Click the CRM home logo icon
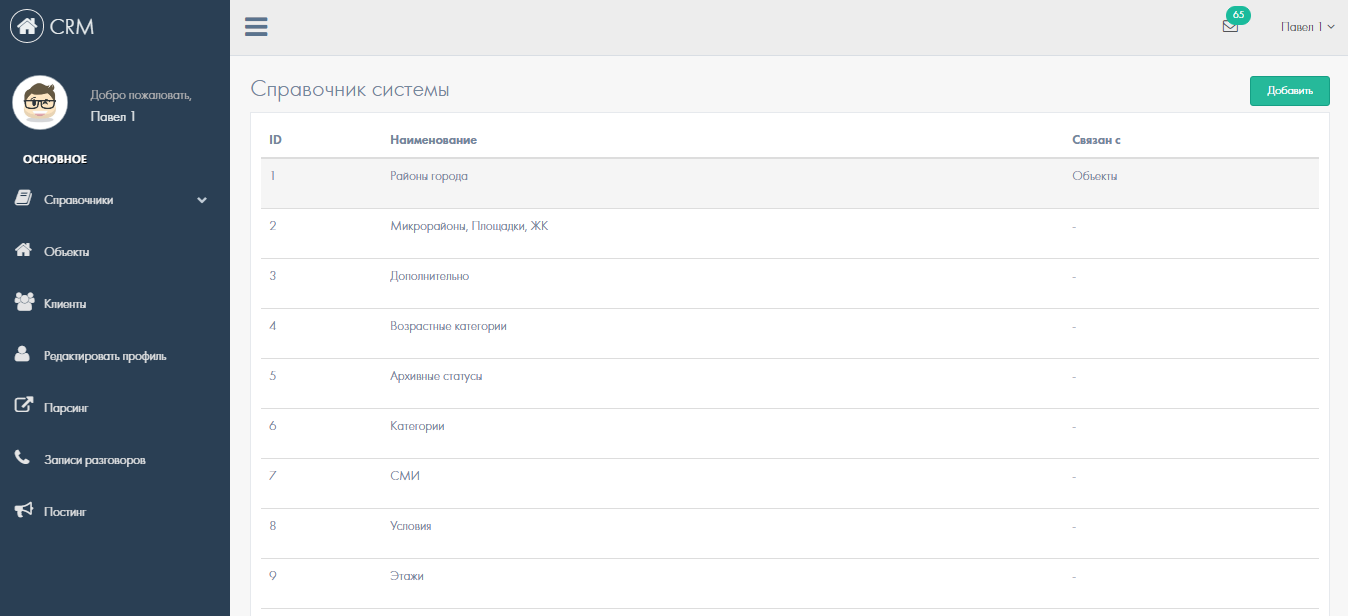 coord(27,27)
